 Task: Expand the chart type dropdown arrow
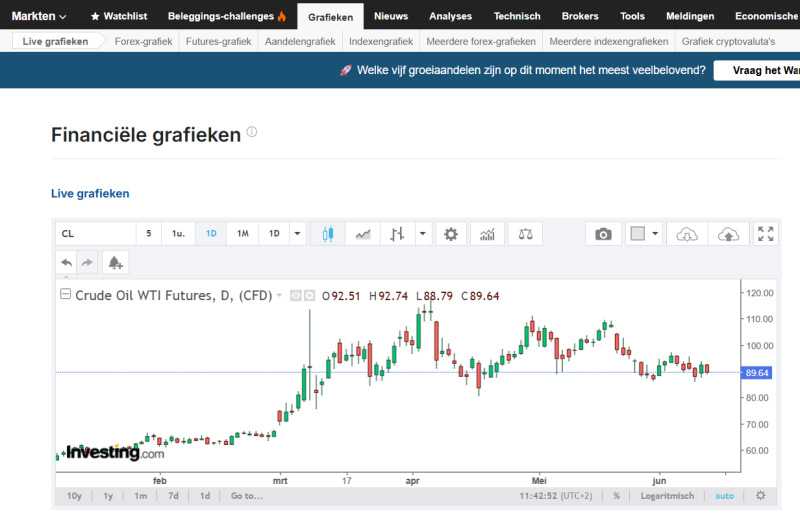coord(423,234)
